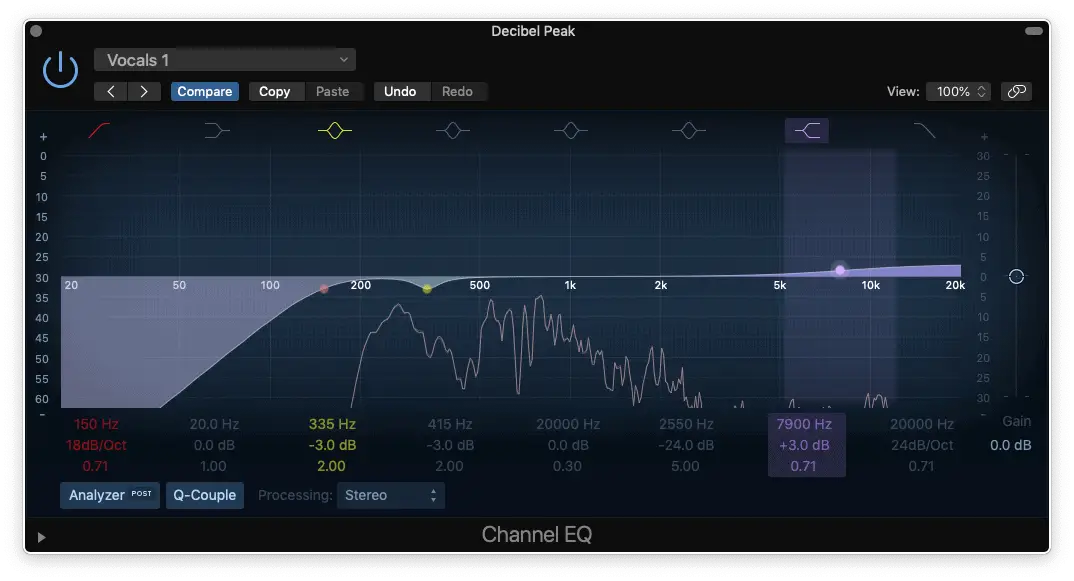This screenshot has height=581, width=1074.
Task: Enable the 2550 Hz bell band icon
Action: tap(688, 130)
